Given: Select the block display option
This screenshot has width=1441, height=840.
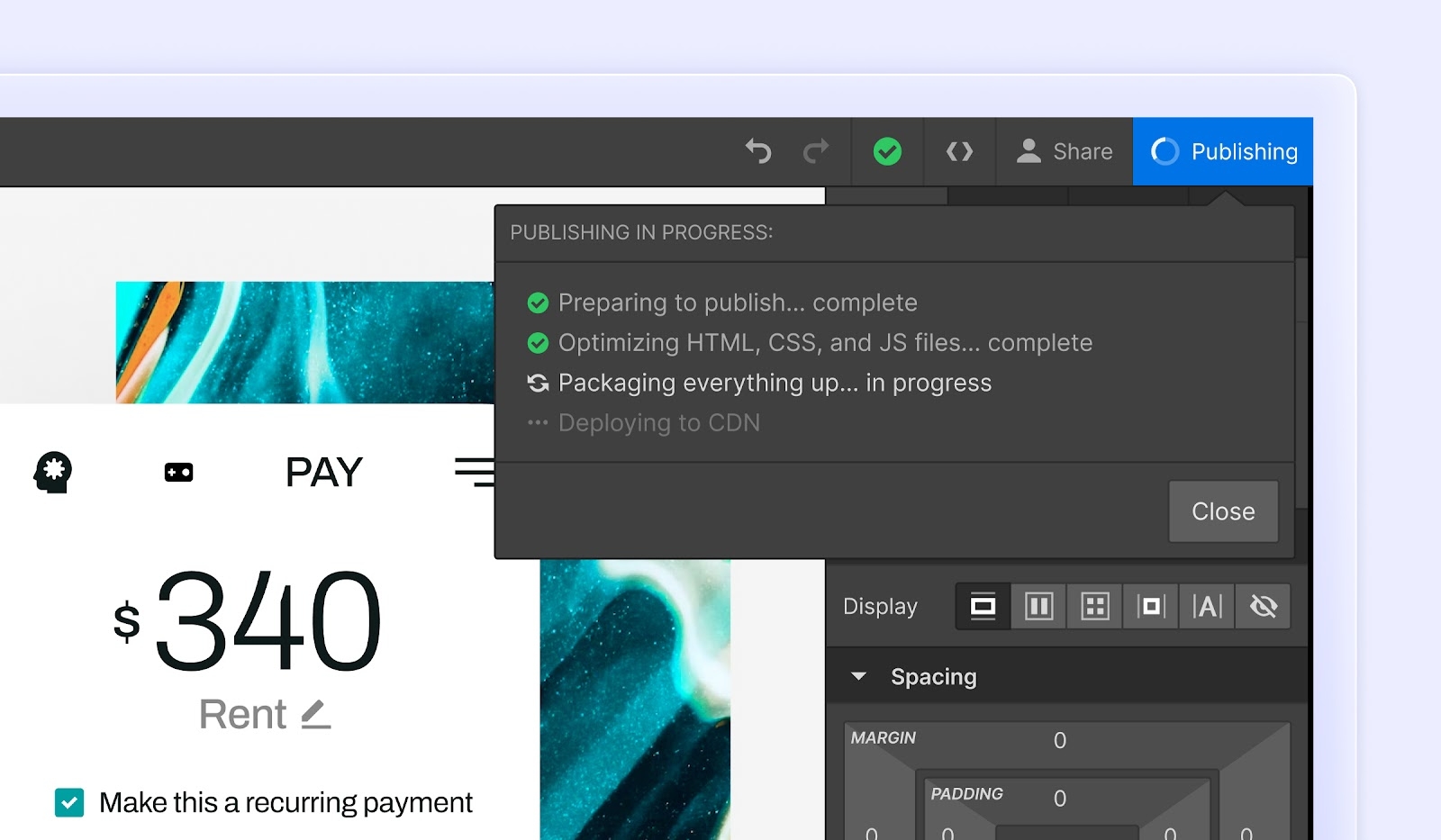Looking at the screenshot, I should click(x=983, y=606).
